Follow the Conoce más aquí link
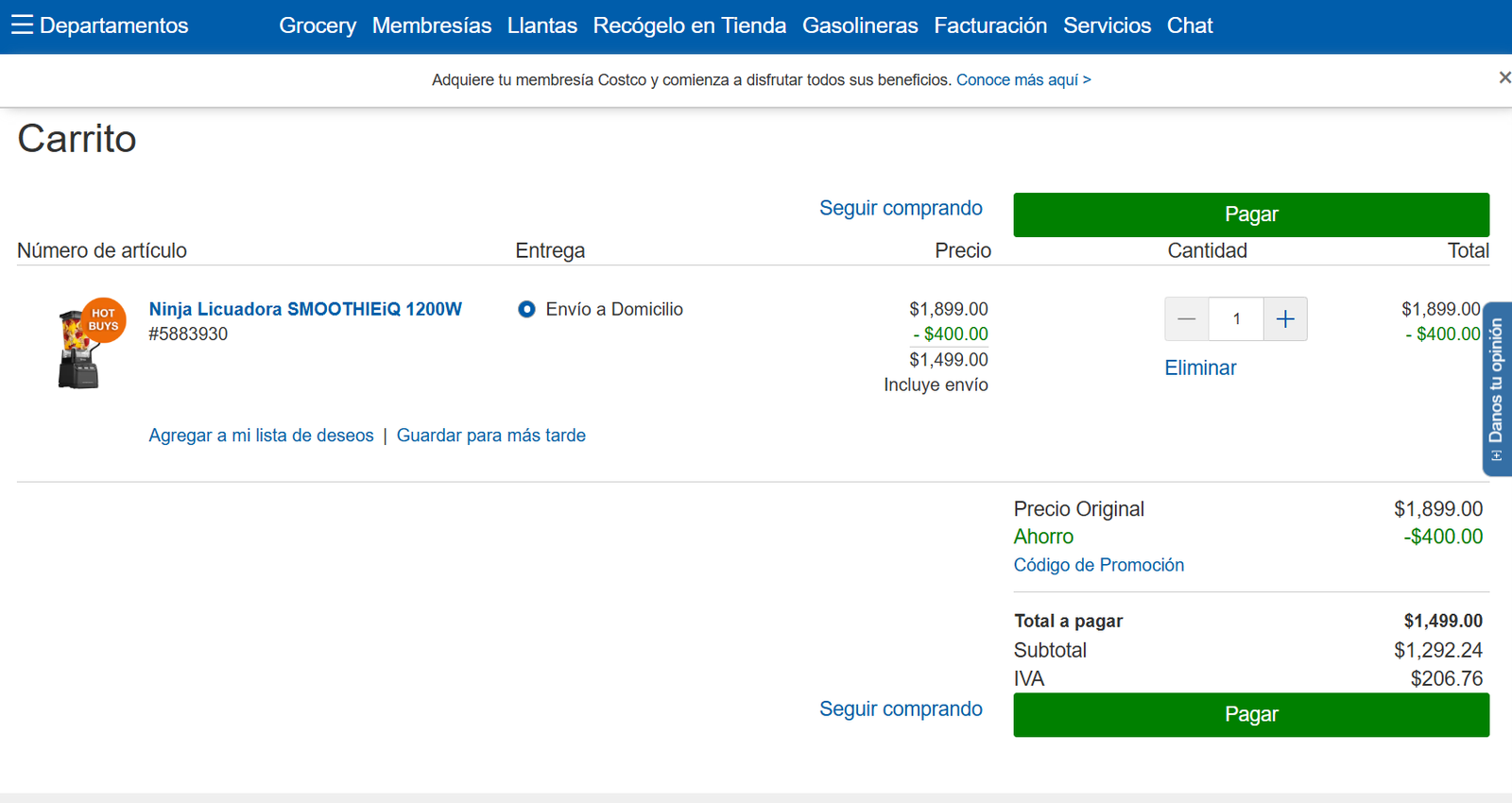 tap(1023, 80)
